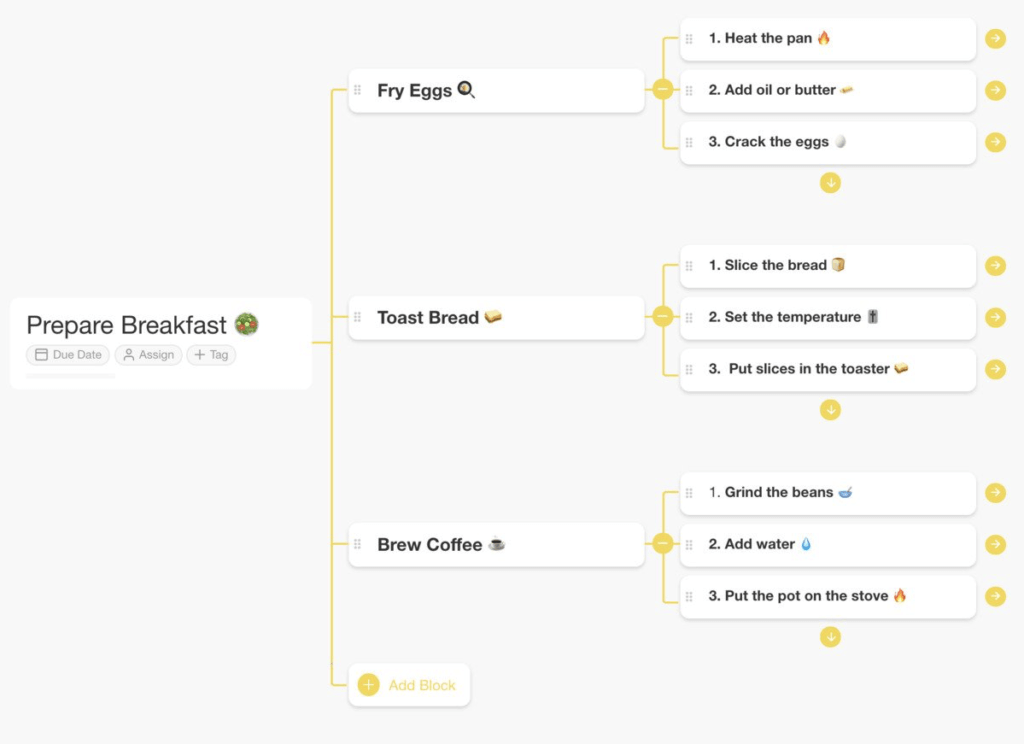Click the down arrow under Crack the eggs
1024x744 pixels.
pos(830,183)
